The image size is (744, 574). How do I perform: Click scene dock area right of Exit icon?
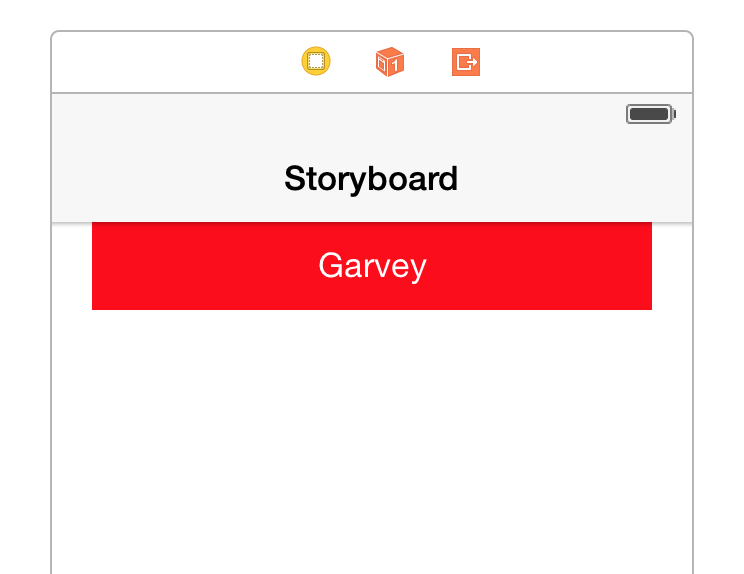pyautogui.click(x=590, y=62)
